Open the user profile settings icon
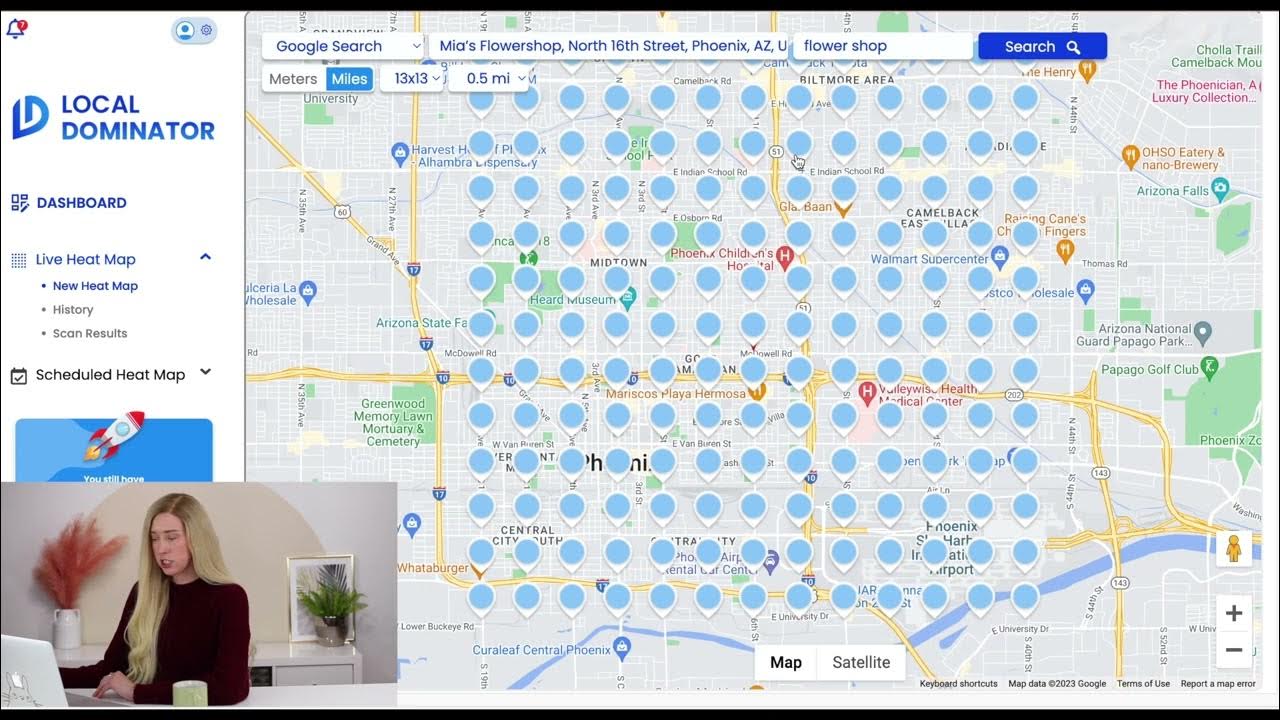The image size is (1280, 720). [x=194, y=30]
